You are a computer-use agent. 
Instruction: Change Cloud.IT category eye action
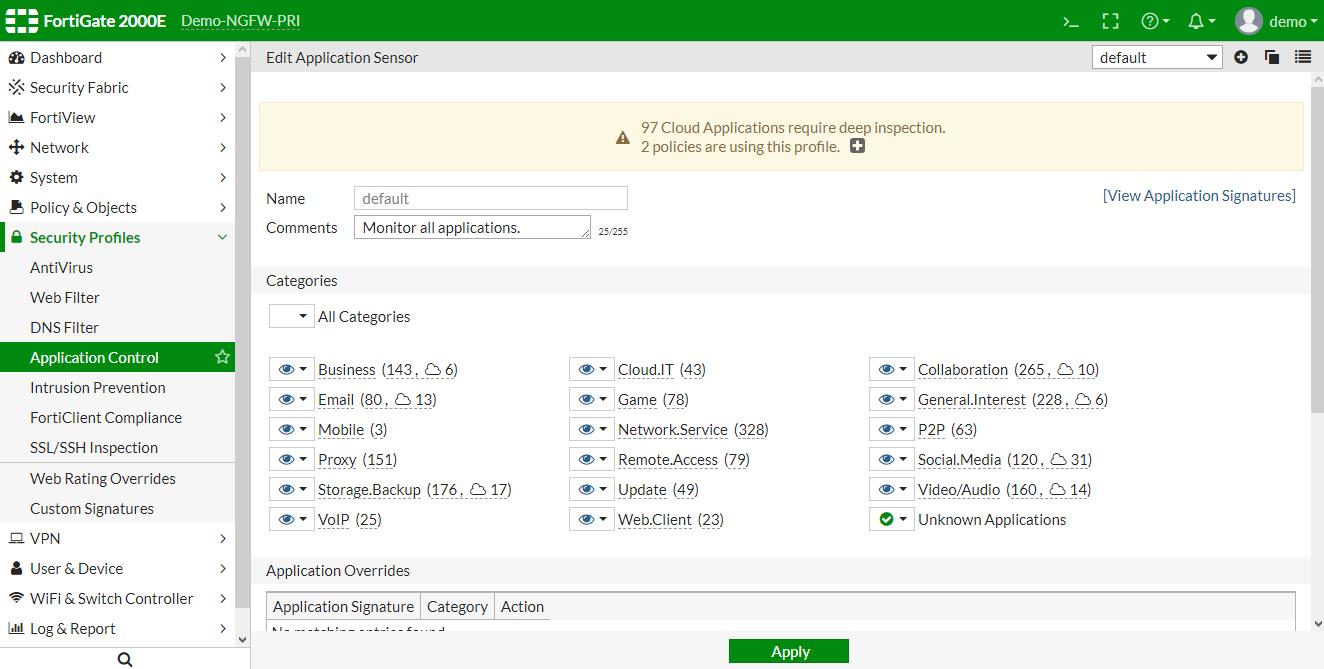click(592, 369)
